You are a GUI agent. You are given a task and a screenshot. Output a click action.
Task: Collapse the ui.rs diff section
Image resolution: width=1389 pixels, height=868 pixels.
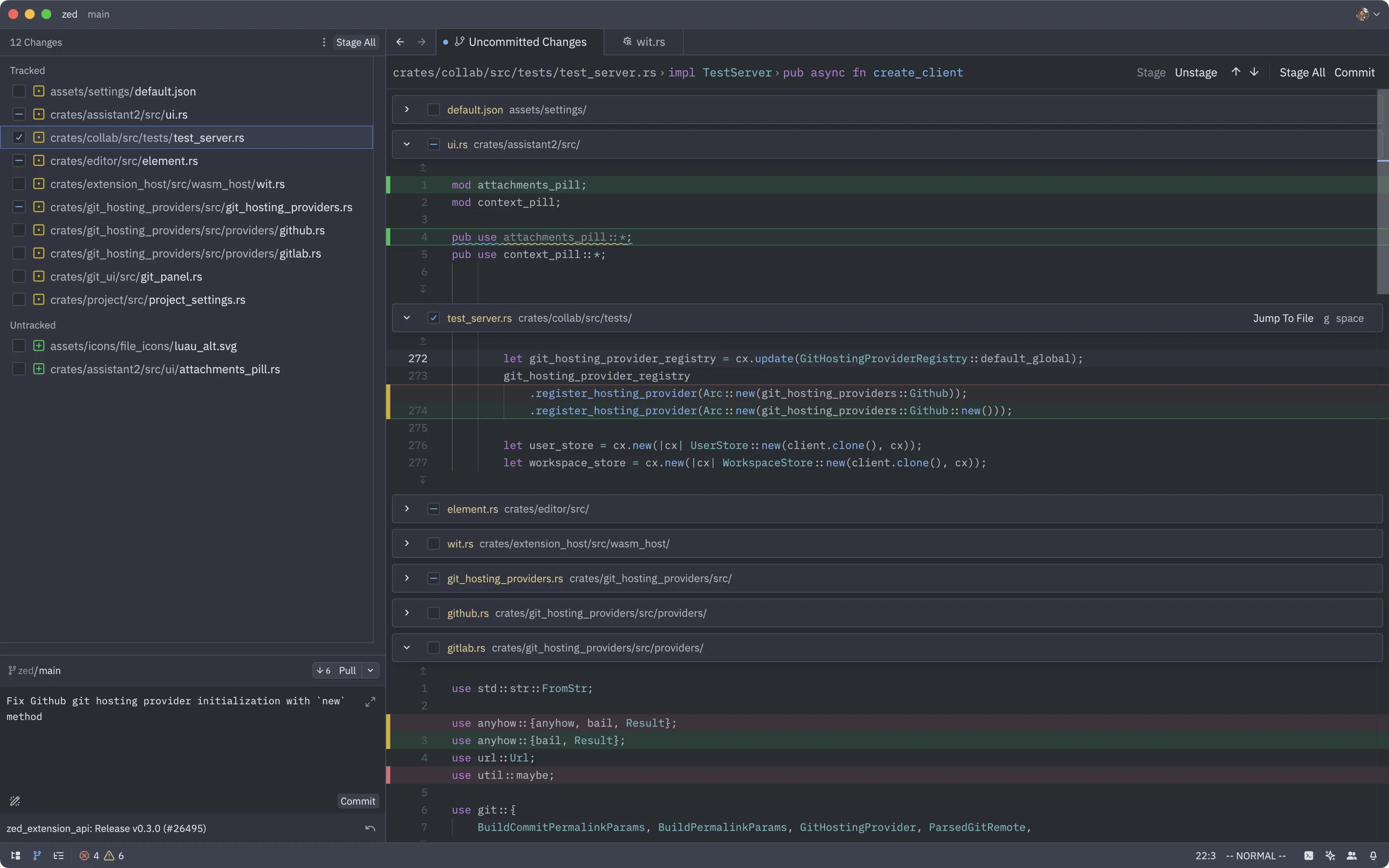click(x=406, y=143)
